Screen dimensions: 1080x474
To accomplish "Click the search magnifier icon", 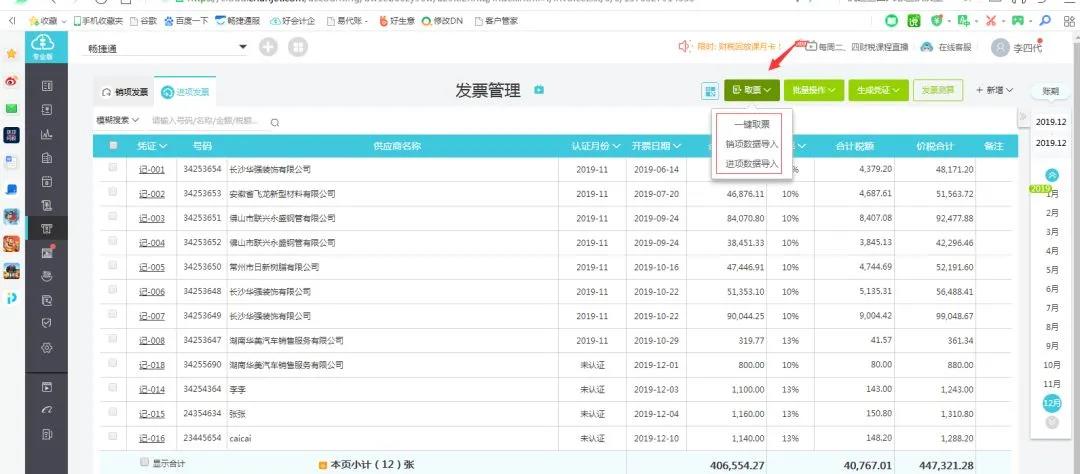I will pos(274,122).
